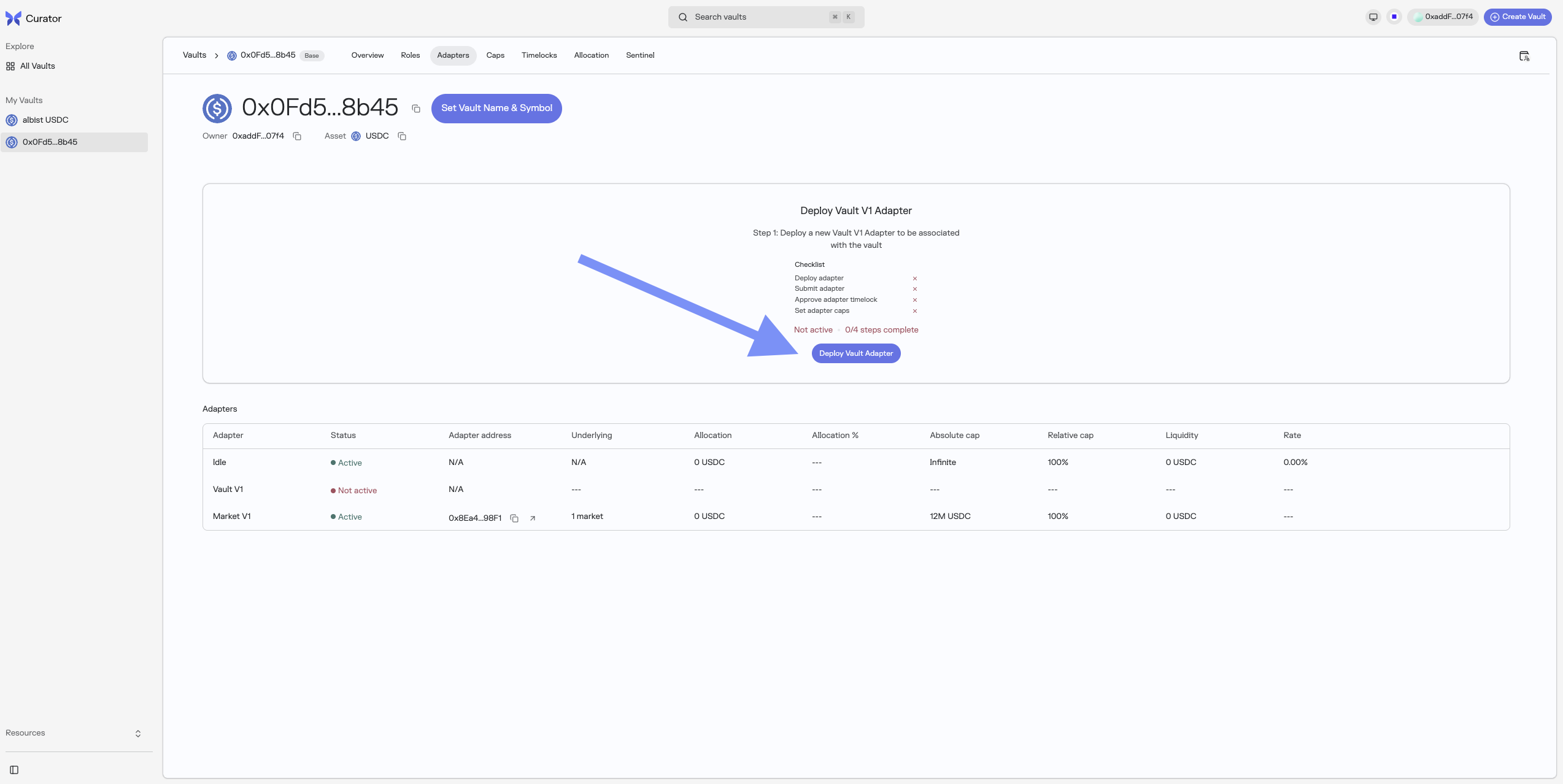Copy the vault address next to title
This screenshot has height=784, width=1563.
(416, 109)
